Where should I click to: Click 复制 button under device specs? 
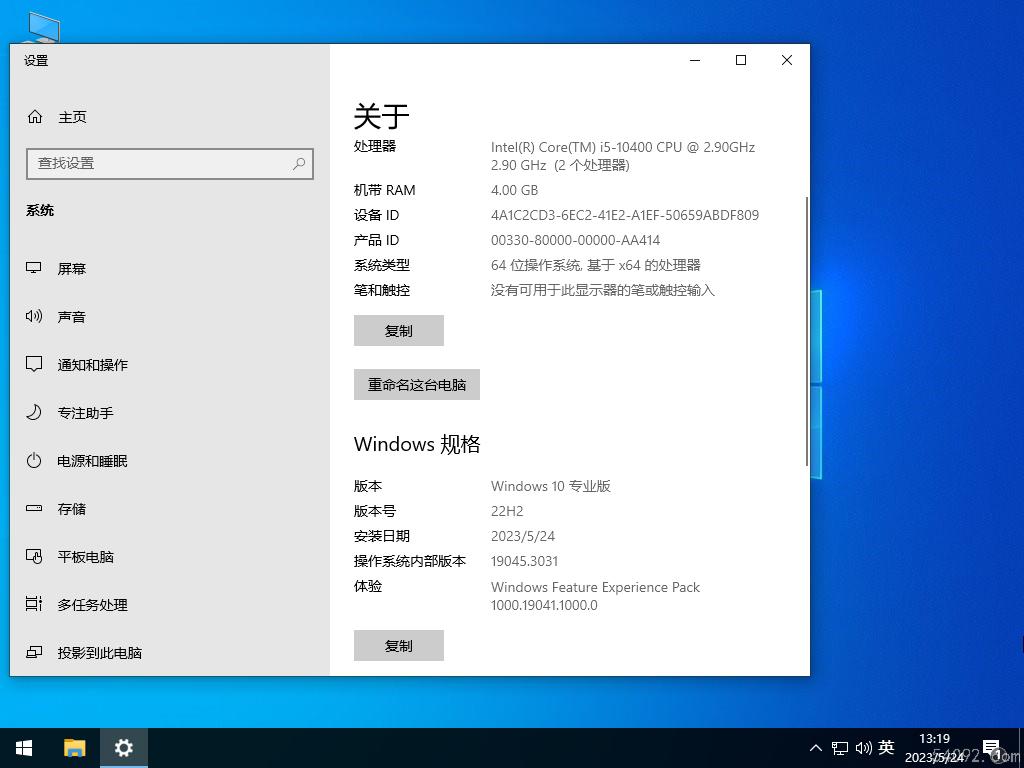[398, 330]
